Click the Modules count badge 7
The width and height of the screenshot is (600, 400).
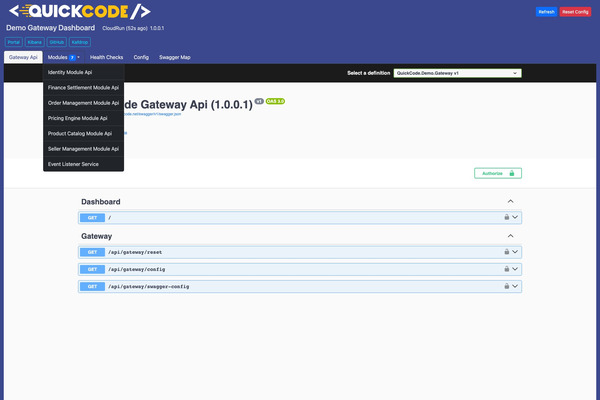click(x=72, y=57)
